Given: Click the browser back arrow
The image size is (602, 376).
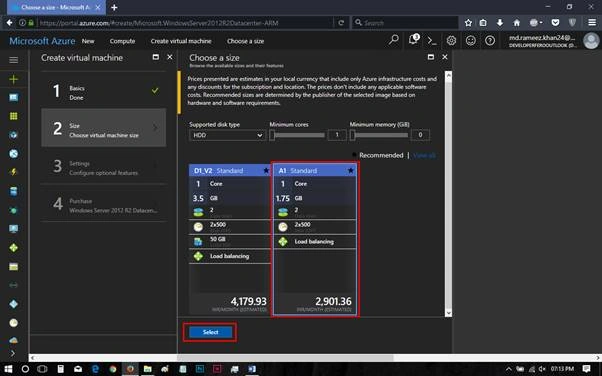Looking at the screenshot, I should [9, 23].
